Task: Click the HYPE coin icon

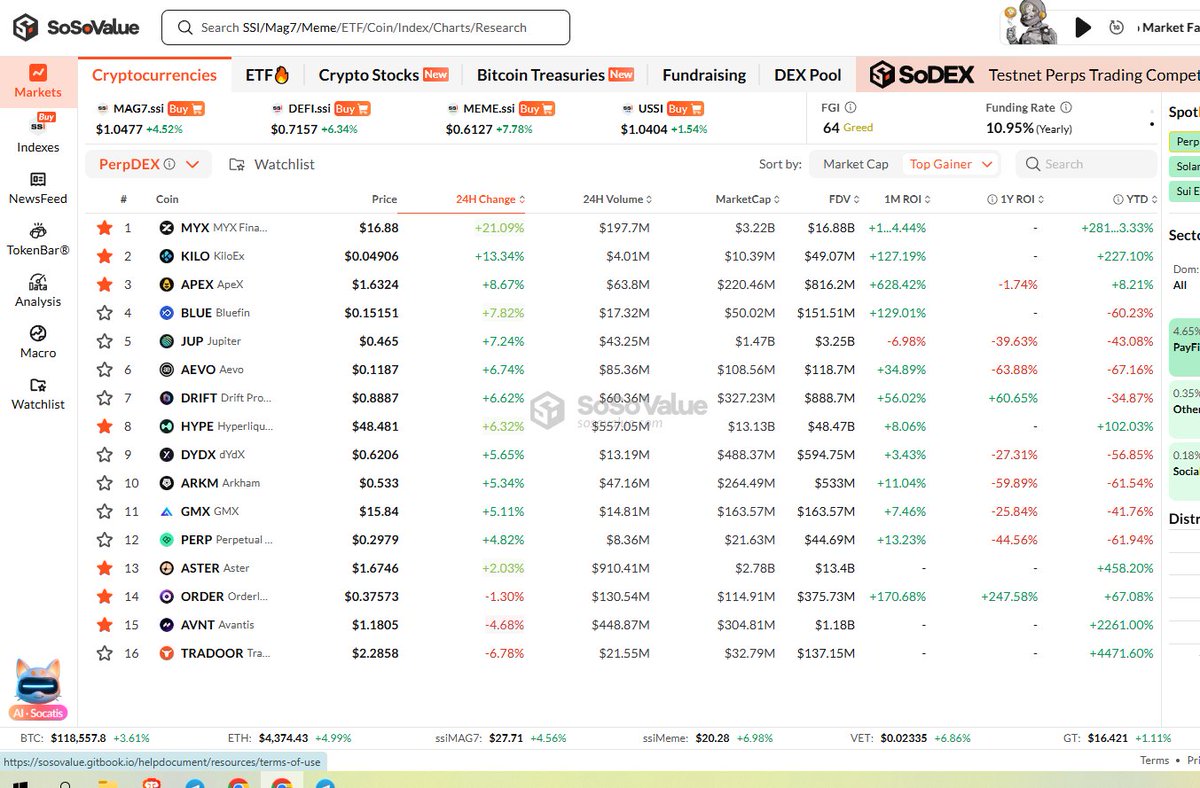Action: (167, 426)
